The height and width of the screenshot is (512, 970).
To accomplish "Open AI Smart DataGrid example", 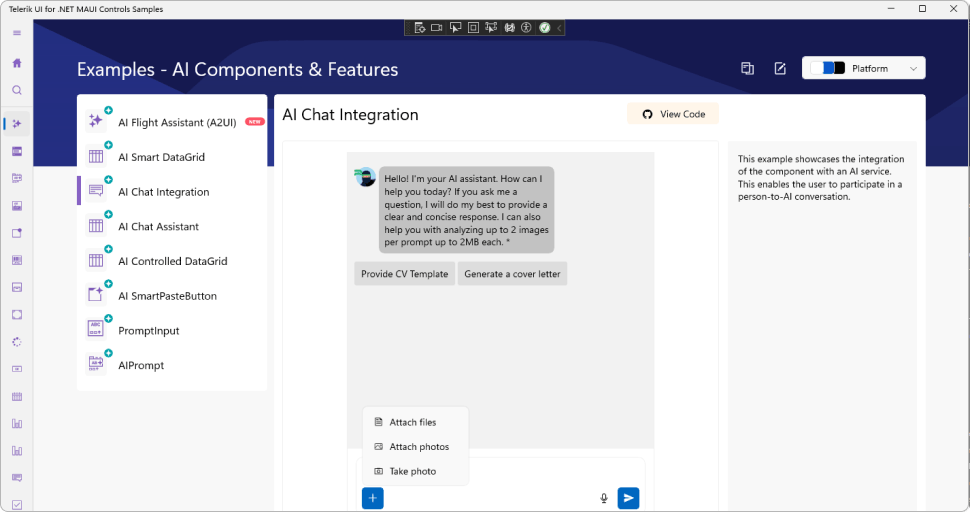I will pos(173,157).
